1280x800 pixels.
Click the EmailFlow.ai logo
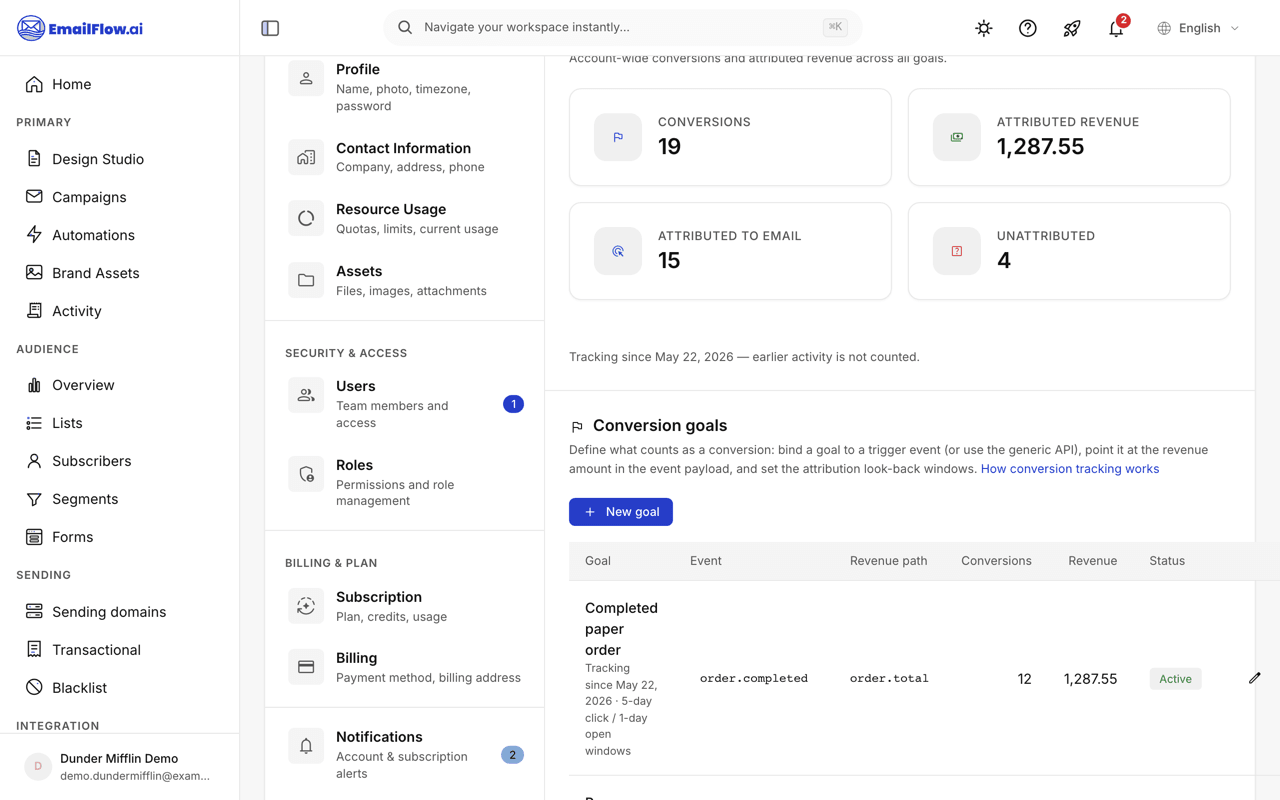tap(80, 28)
